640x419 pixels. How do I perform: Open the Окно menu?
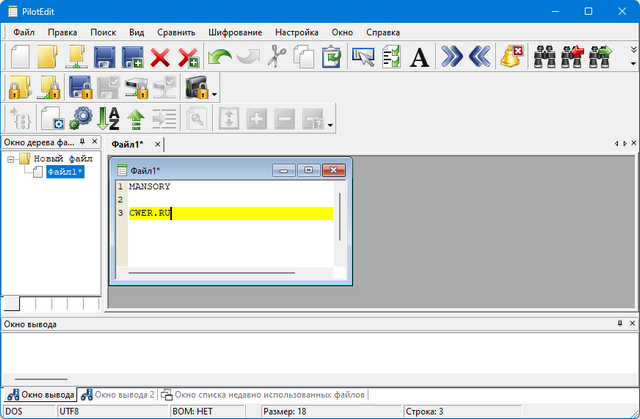coord(342,32)
